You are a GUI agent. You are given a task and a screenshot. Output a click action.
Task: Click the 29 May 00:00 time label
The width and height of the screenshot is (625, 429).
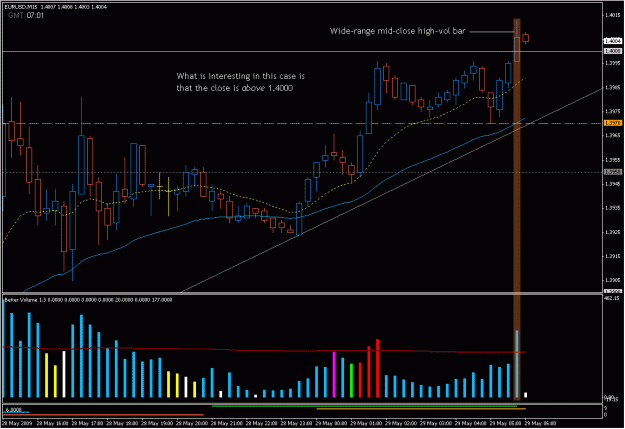point(331,423)
